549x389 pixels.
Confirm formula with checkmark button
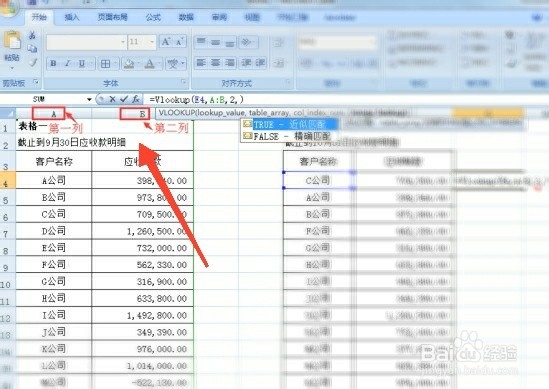point(124,99)
